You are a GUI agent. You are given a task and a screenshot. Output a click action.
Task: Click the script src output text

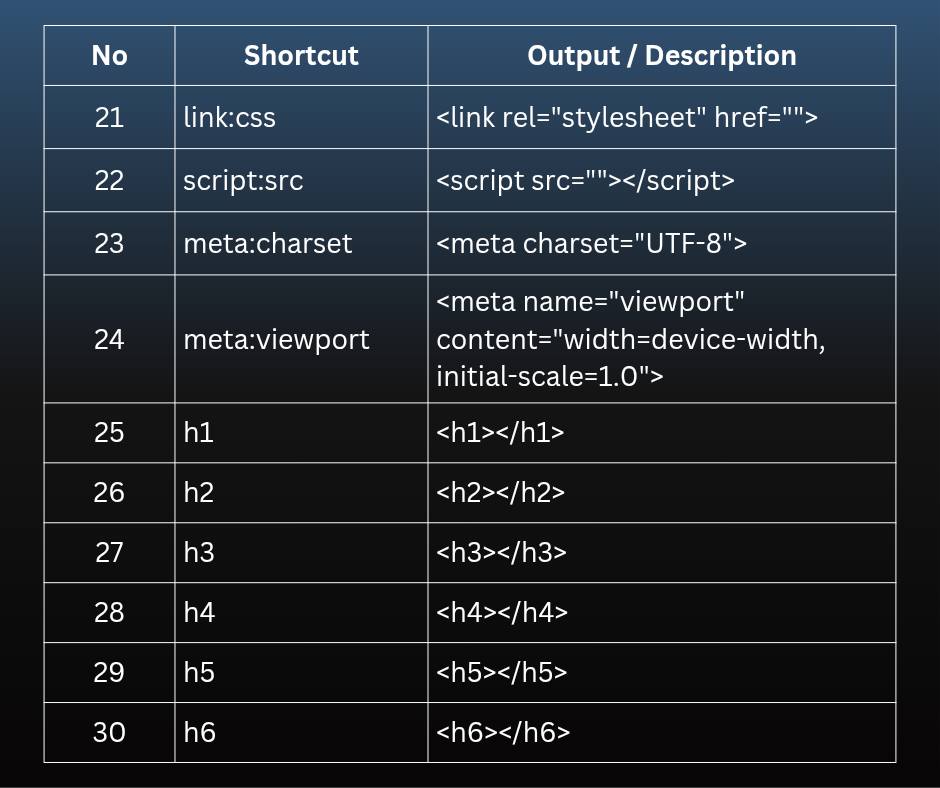(x=585, y=181)
